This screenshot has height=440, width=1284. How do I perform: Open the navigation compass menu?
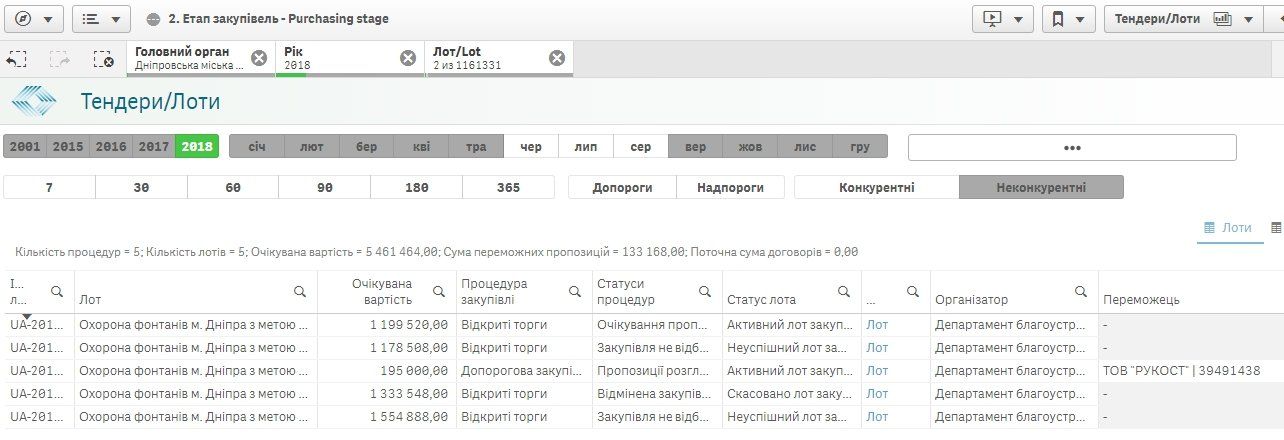[x=33, y=18]
